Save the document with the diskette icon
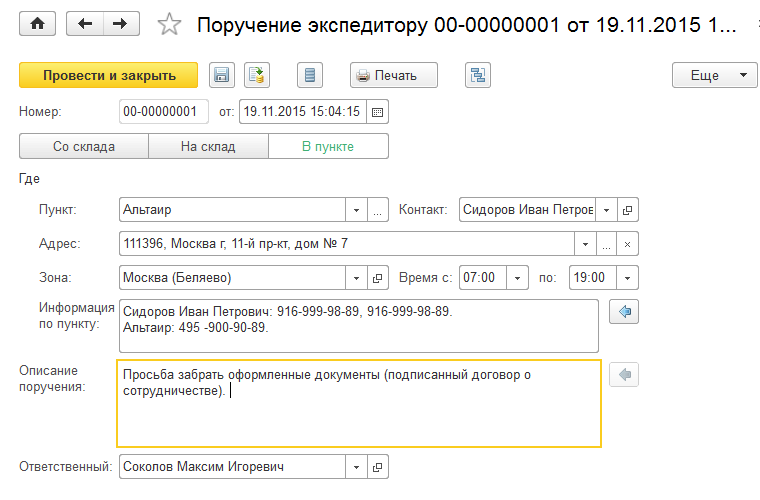Screen dimensions: 760x500 (x=221, y=75)
